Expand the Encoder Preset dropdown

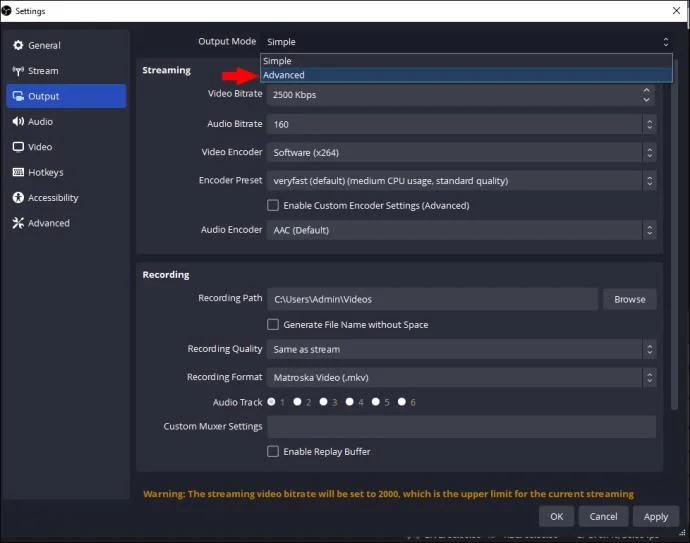[x=461, y=181]
